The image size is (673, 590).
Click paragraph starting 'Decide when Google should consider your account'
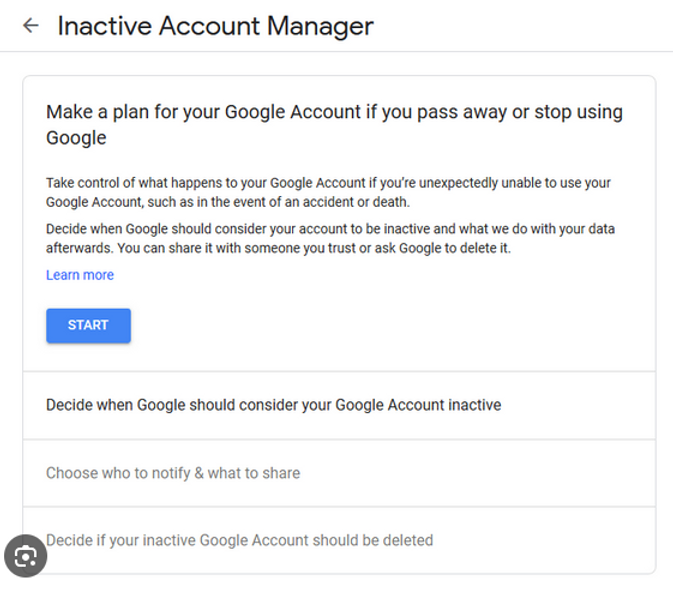pyautogui.click(x=330, y=238)
